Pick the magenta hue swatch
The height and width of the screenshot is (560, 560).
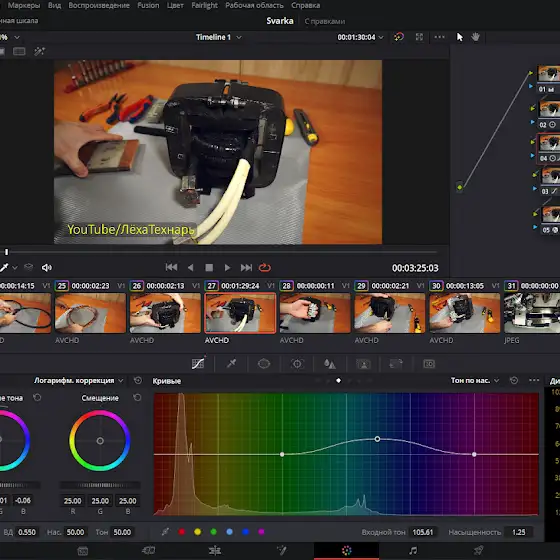coord(261,532)
